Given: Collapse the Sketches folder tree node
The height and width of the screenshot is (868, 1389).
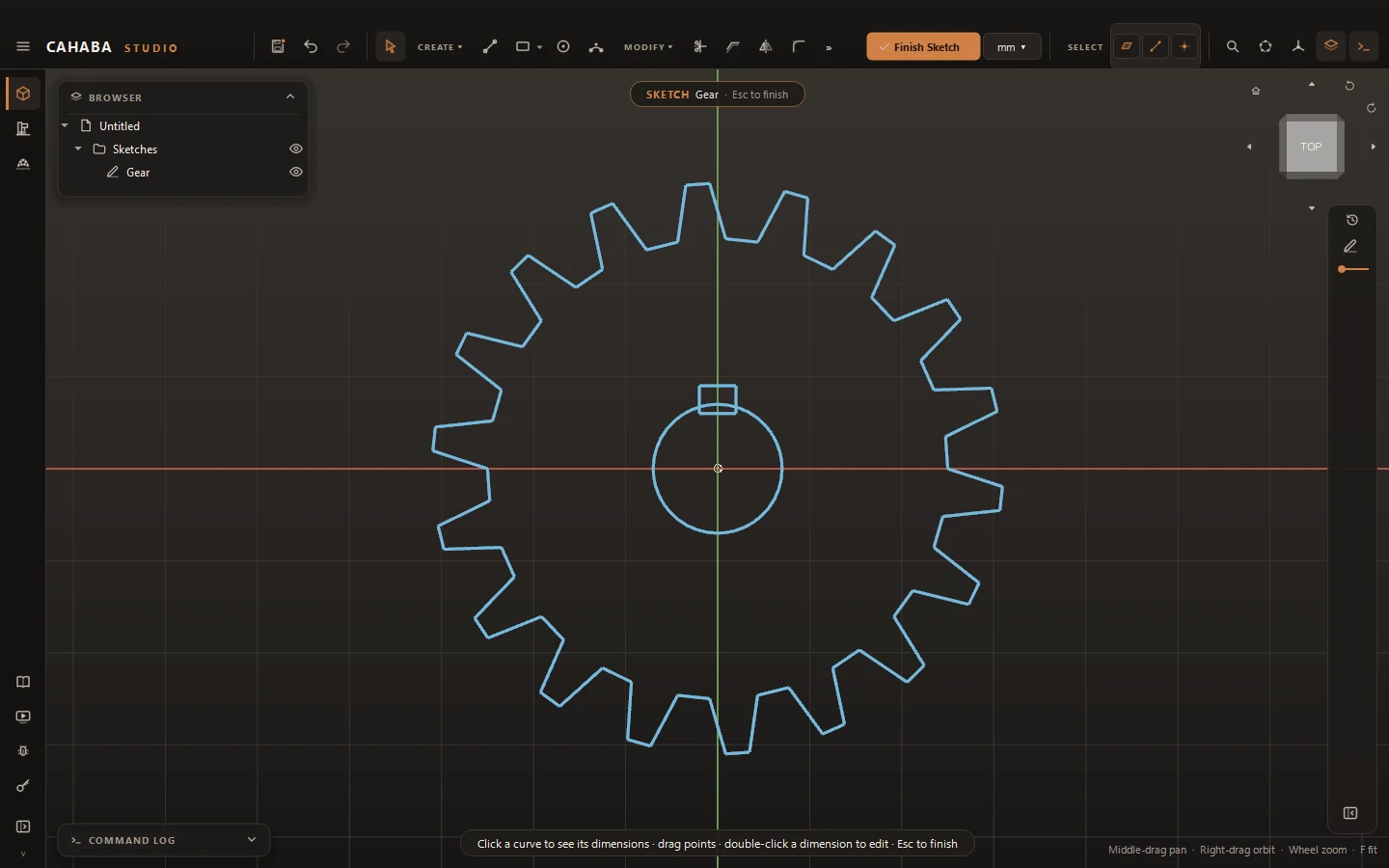Looking at the screenshot, I should (x=78, y=149).
